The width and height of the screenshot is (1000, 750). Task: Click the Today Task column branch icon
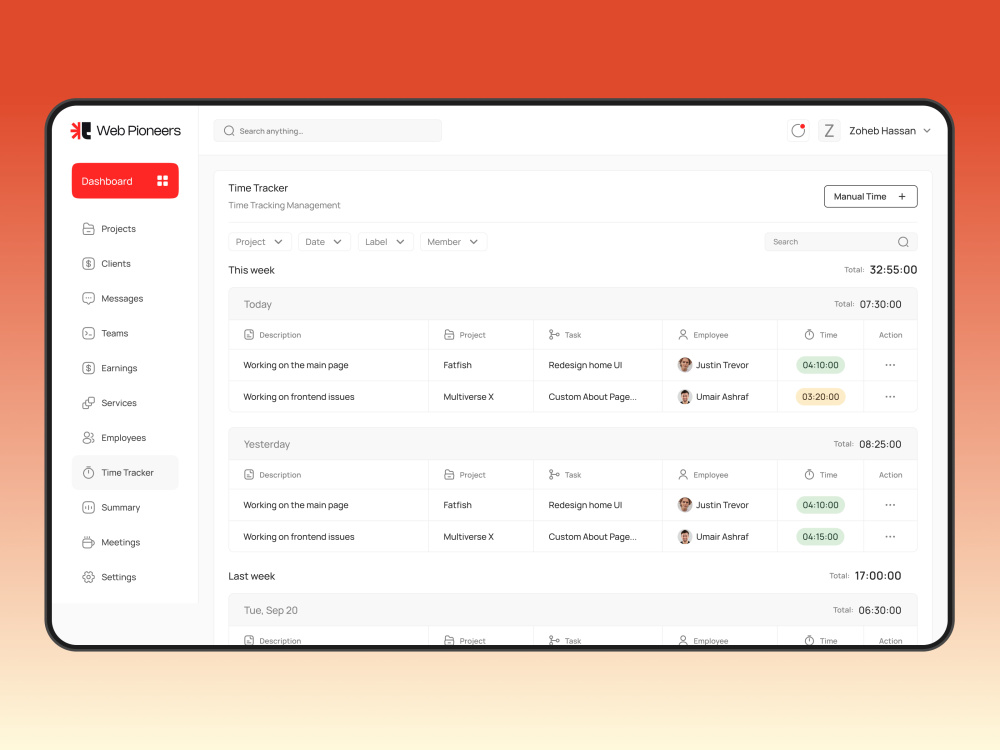(x=554, y=335)
